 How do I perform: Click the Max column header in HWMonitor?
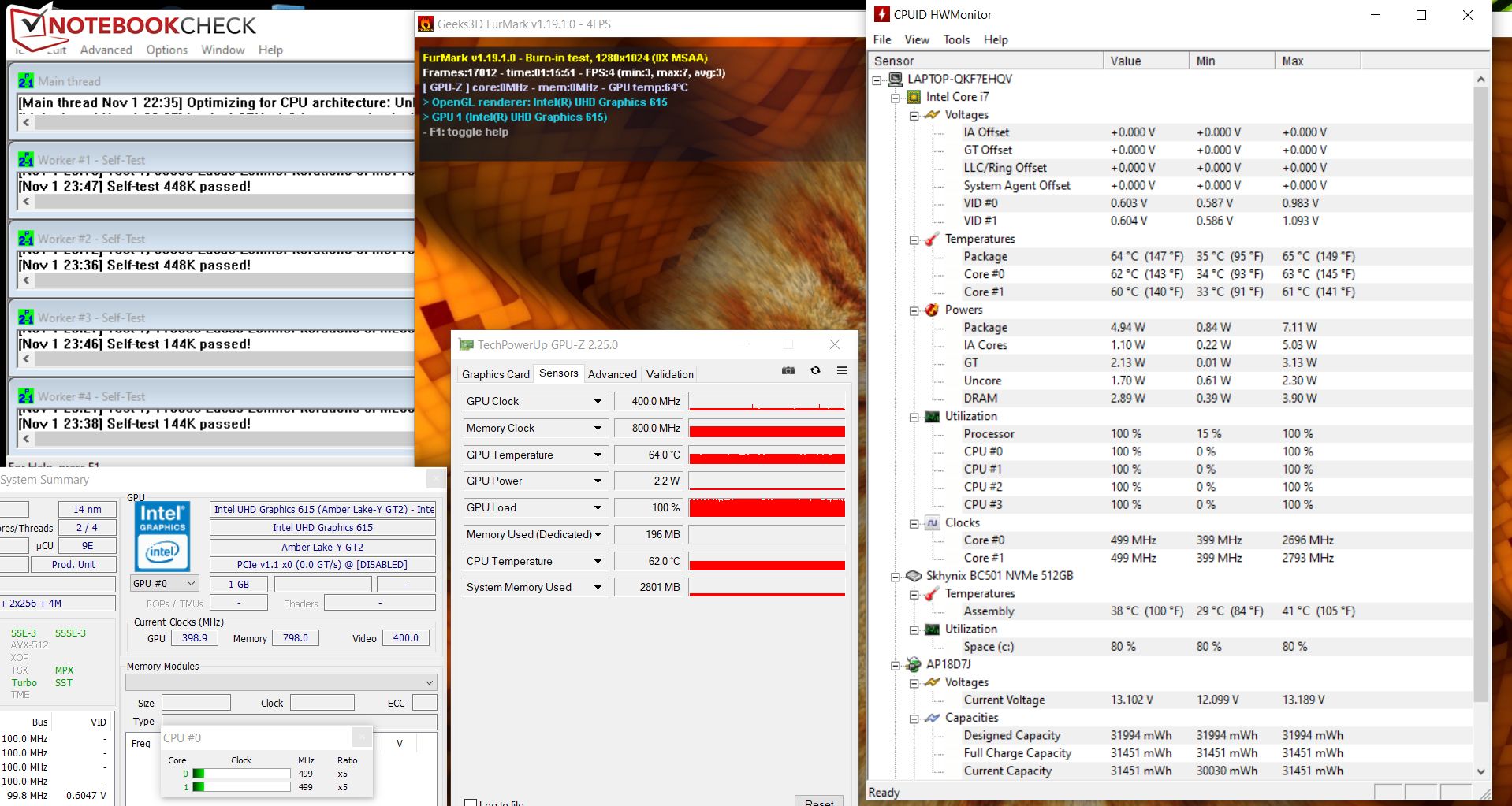click(x=1318, y=61)
